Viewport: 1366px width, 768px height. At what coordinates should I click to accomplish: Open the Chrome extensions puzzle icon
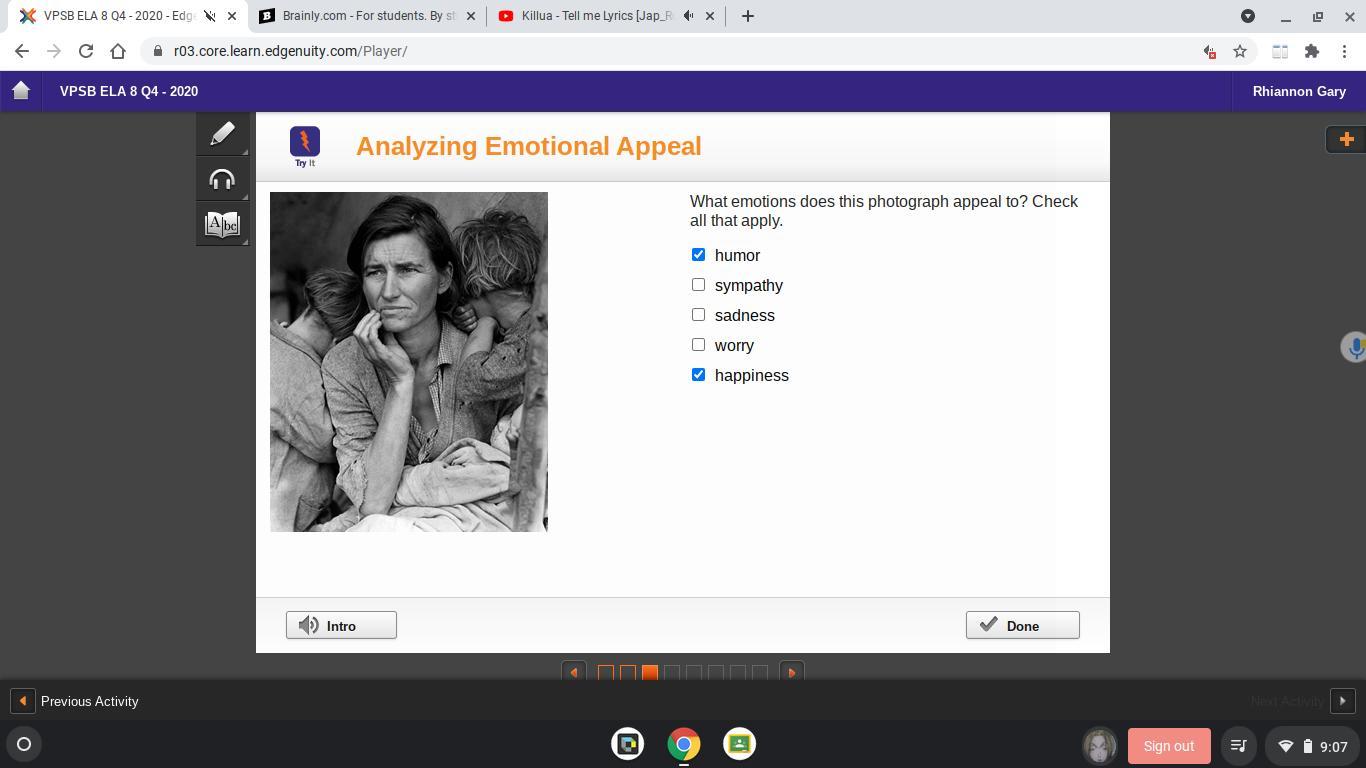point(1311,51)
